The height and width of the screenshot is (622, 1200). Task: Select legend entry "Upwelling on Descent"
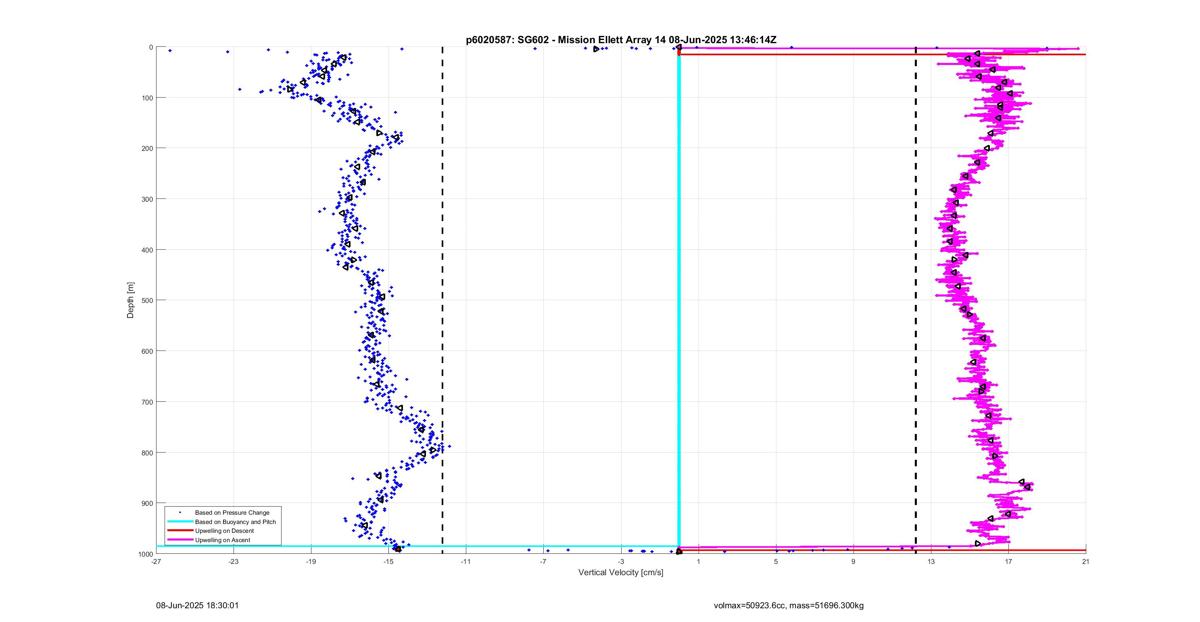point(225,531)
